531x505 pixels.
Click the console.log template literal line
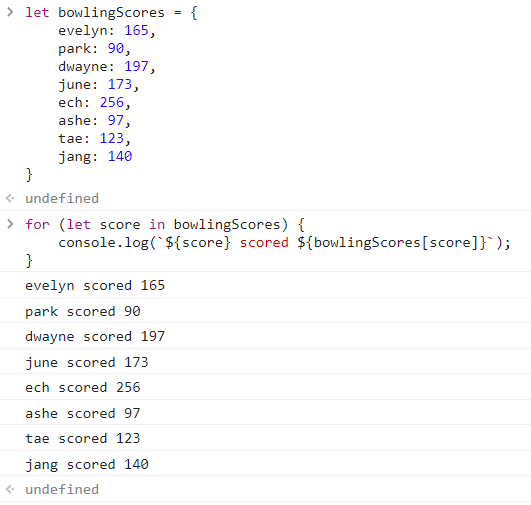coord(284,243)
